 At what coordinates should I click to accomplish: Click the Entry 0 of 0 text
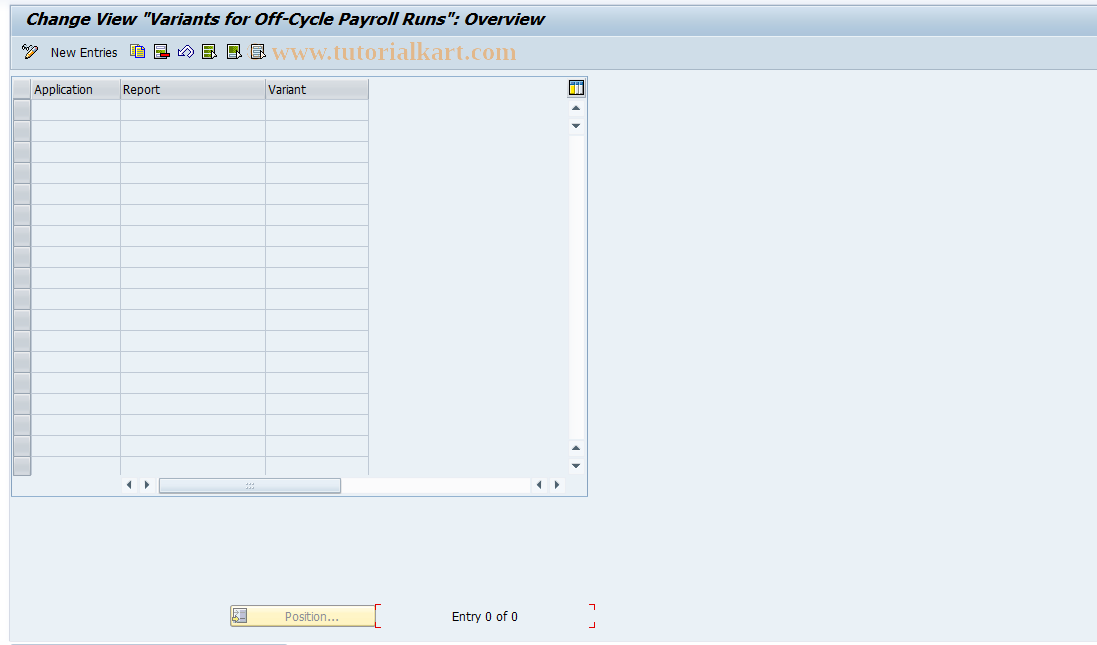485,616
